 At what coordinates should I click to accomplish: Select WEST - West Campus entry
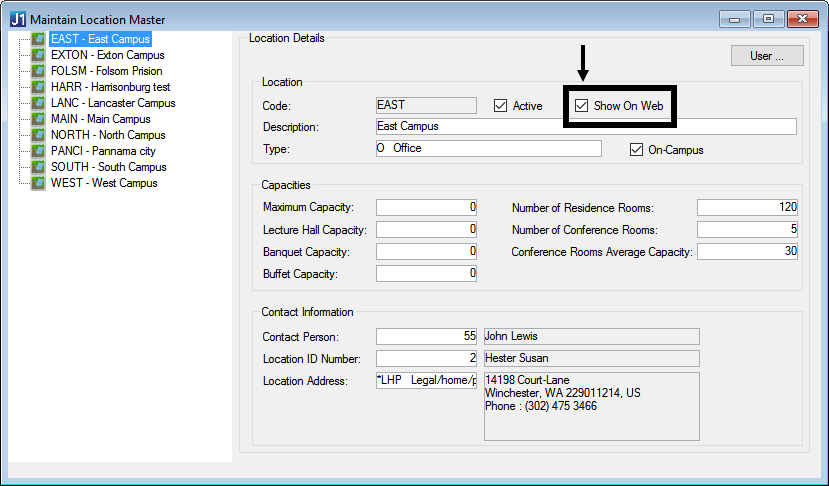pyautogui.click(x=104, y=183)
